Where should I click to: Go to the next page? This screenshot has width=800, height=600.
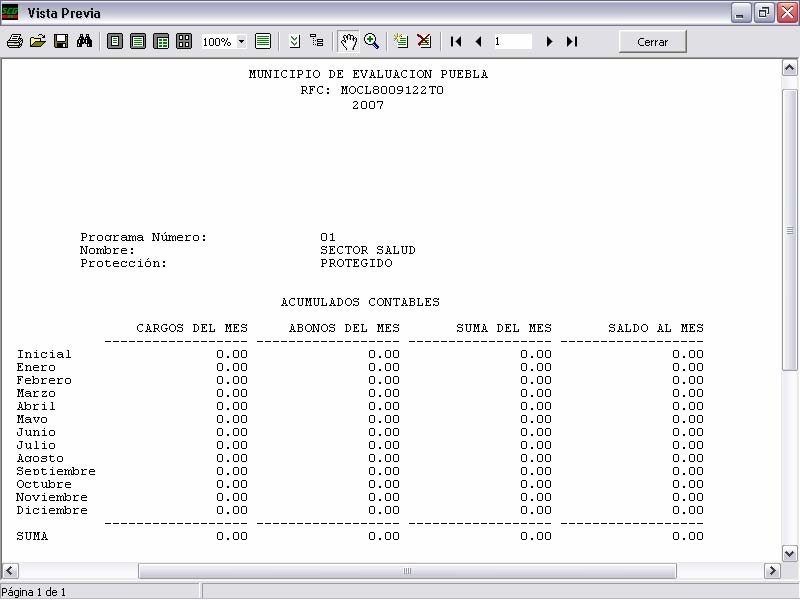(549, 41)
